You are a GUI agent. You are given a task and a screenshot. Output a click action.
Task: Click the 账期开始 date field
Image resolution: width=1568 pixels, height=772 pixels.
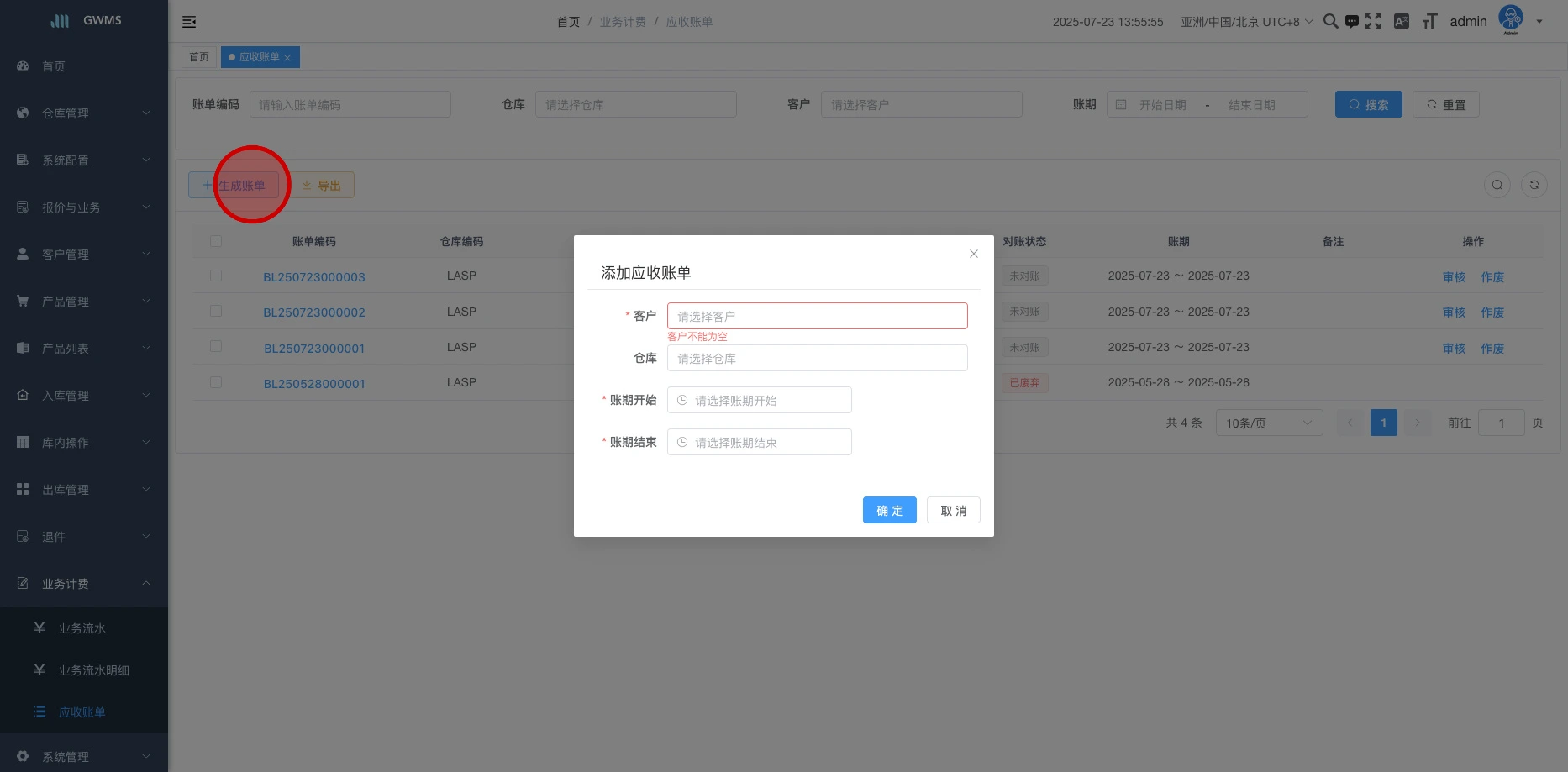pyautogui.click(x=760, y=400)
